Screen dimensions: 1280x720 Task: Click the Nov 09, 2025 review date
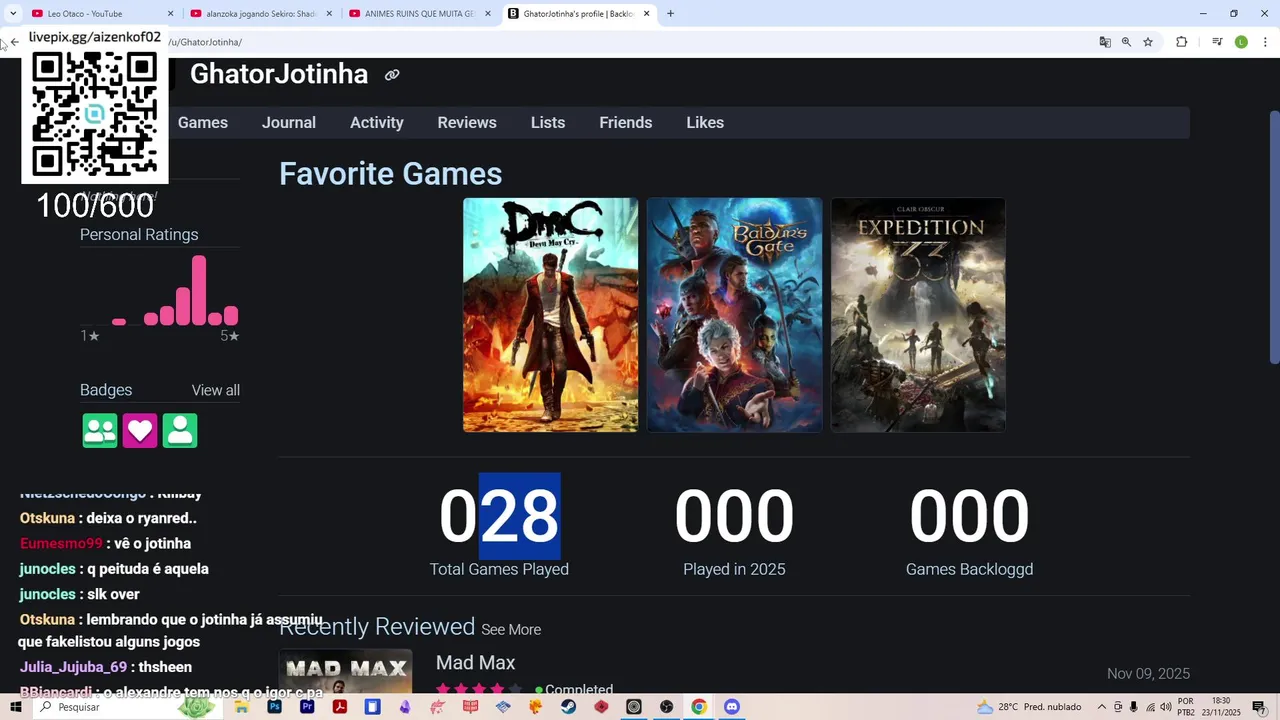pyautogui.click(x=1148, y=674)
